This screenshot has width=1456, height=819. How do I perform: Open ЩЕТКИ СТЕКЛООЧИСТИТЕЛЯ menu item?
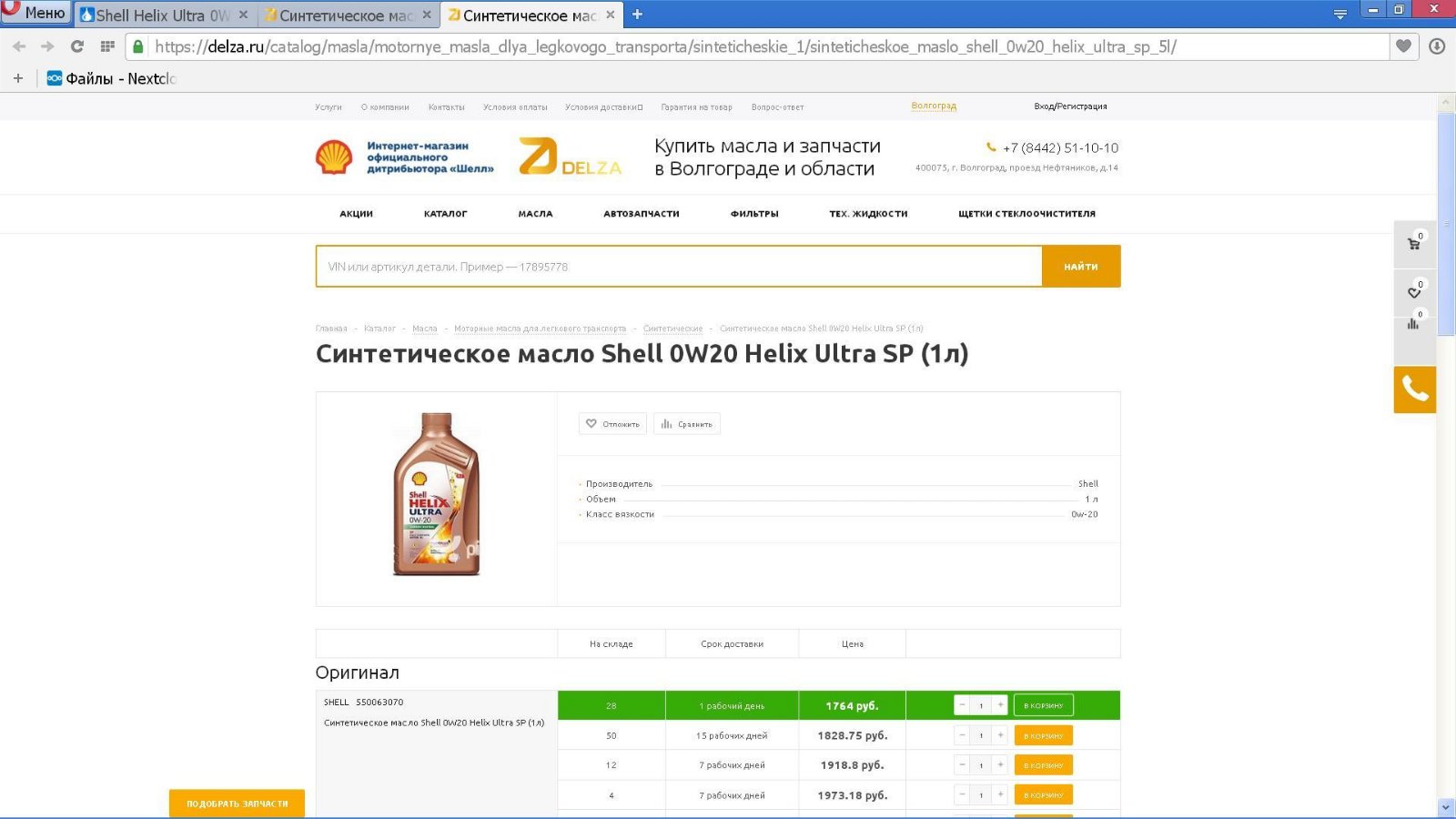tap(1026, 214)
